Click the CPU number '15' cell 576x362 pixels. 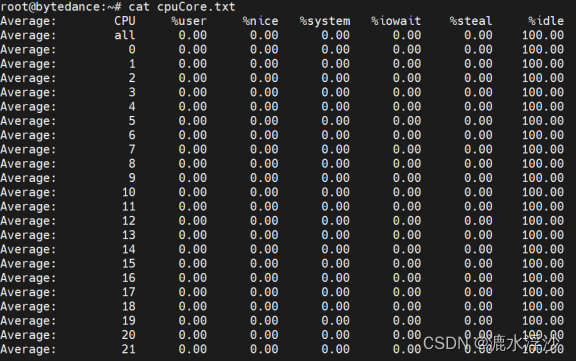[x=129, y=264]
